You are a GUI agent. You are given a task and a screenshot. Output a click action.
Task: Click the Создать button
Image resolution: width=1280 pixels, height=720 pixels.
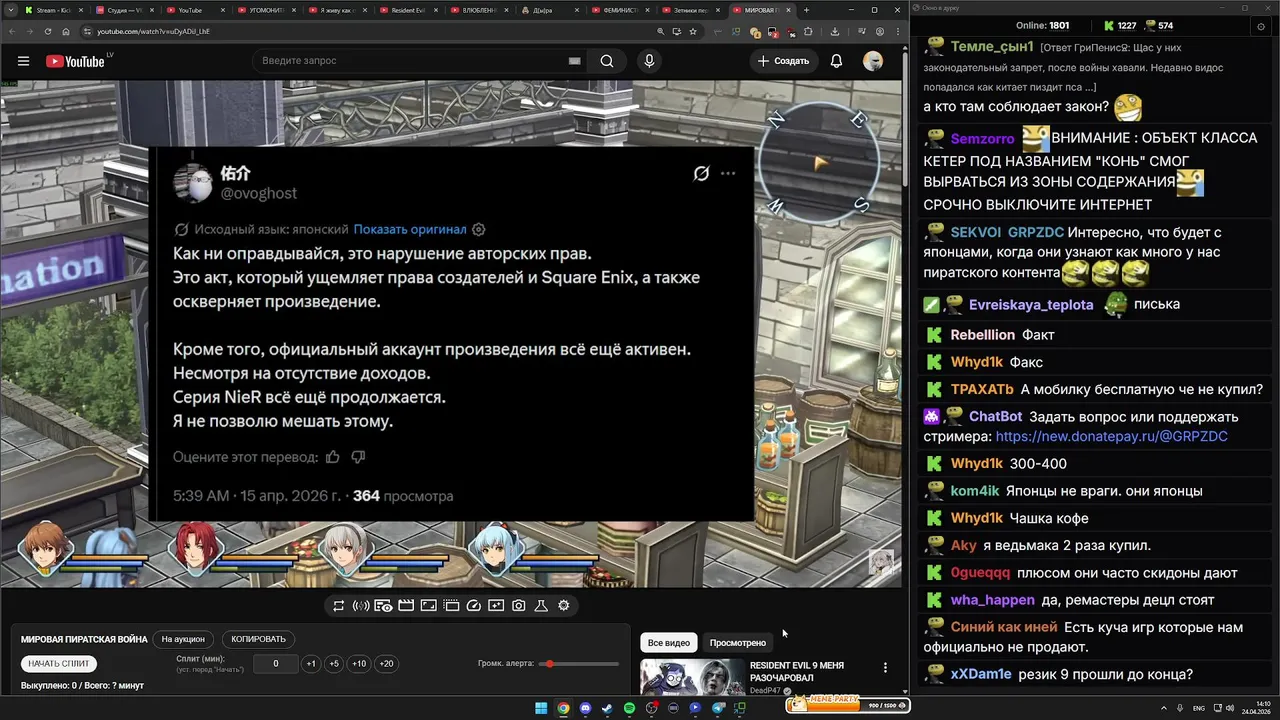click(x=782, y=61)
